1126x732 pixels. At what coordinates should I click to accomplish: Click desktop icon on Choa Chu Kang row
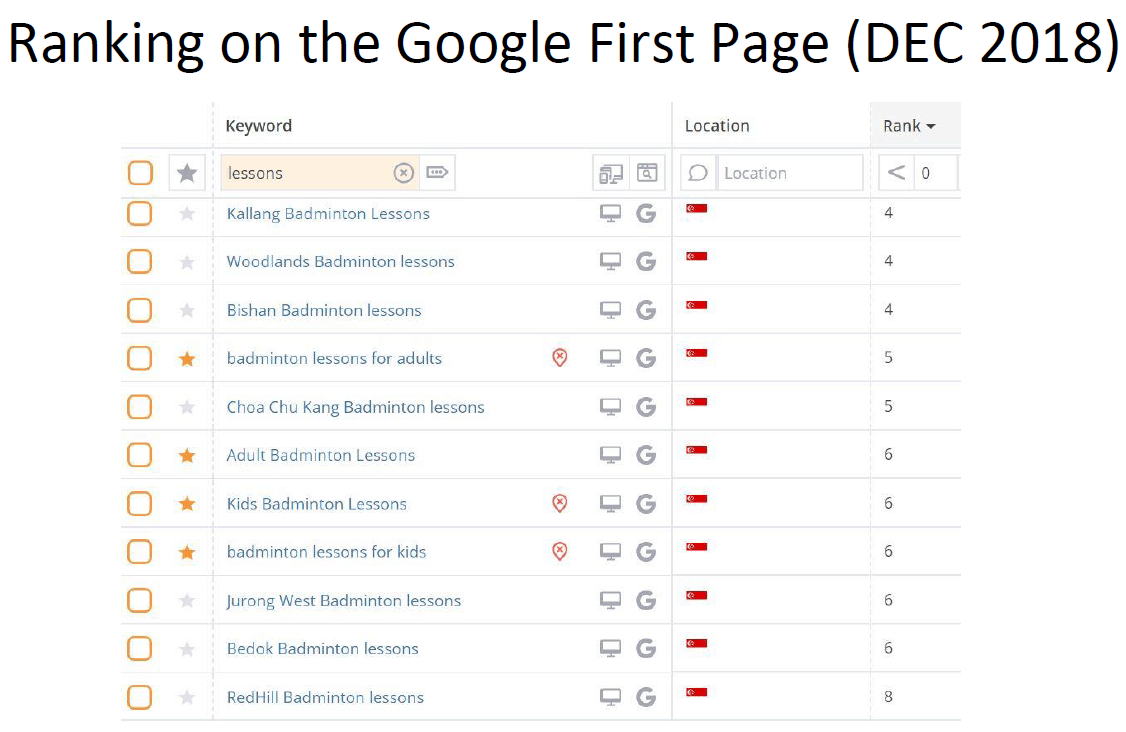(610, 407)
